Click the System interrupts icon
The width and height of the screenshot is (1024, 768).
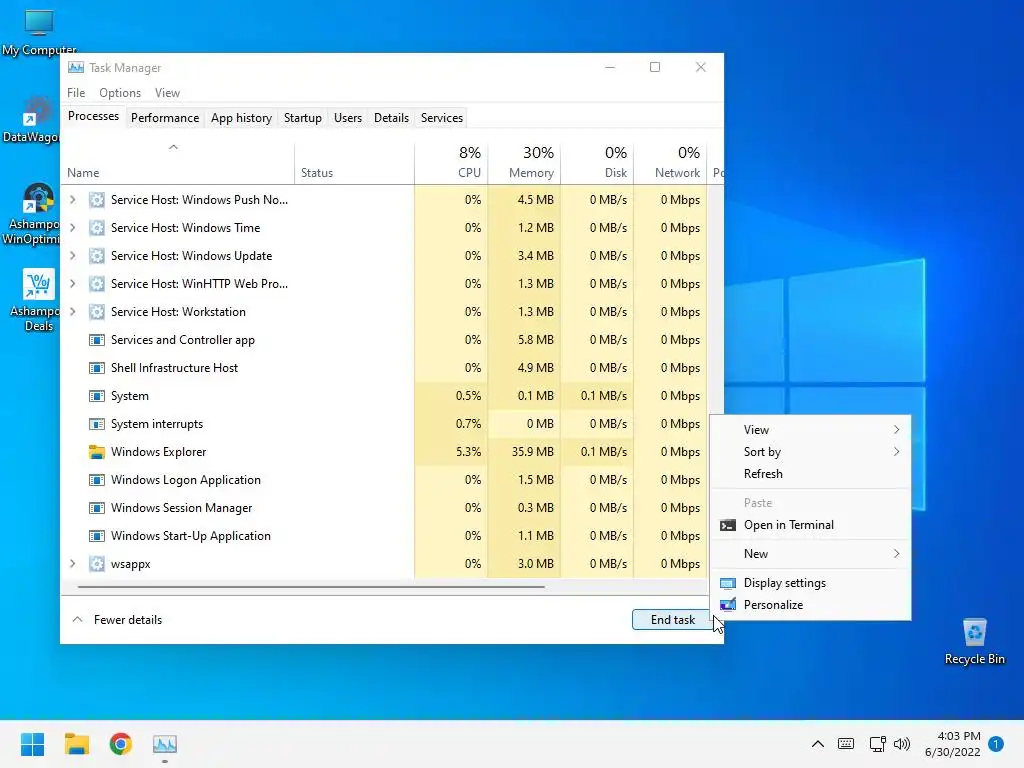(97, 424)
